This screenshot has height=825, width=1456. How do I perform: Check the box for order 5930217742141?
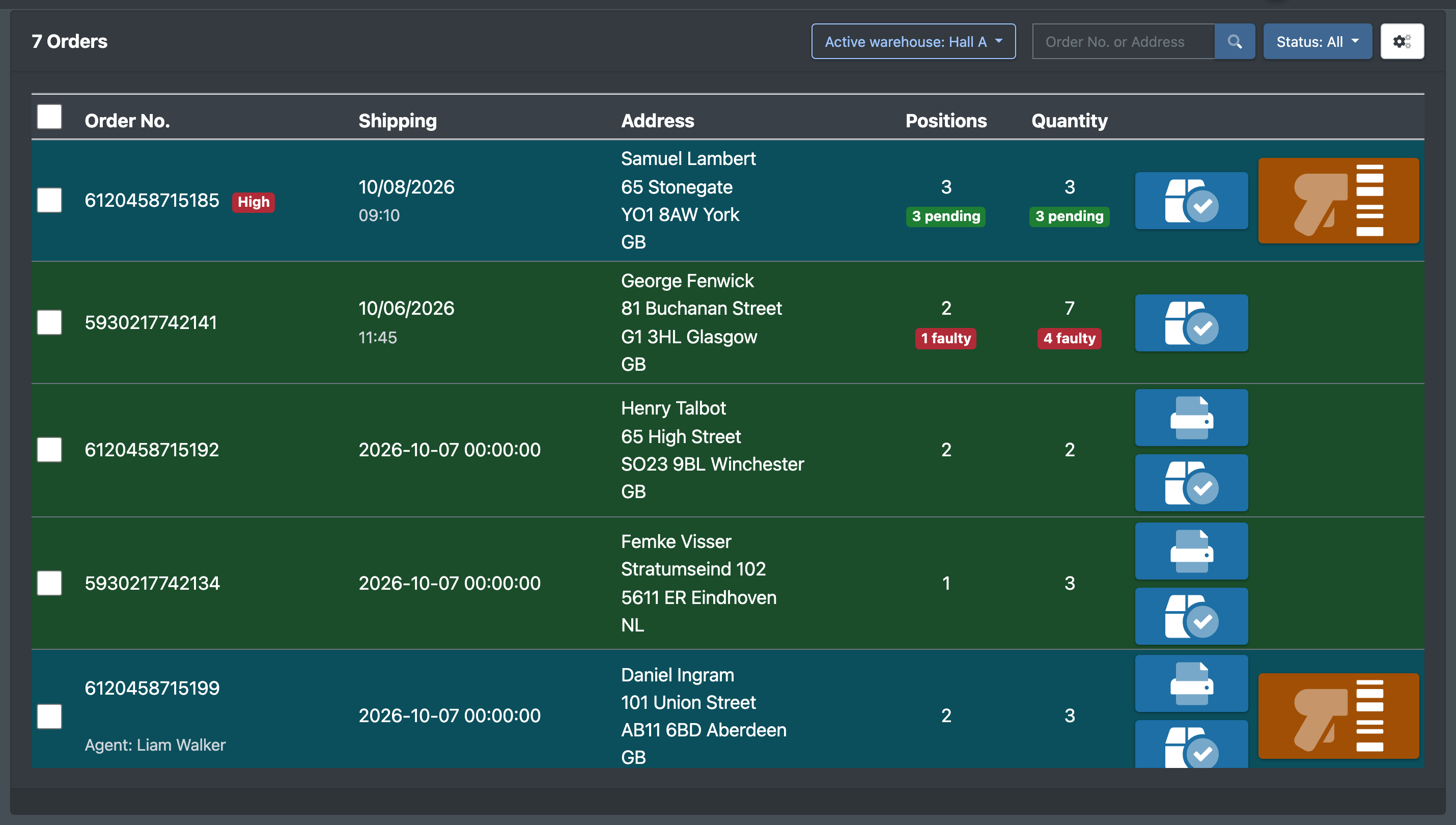49,322
